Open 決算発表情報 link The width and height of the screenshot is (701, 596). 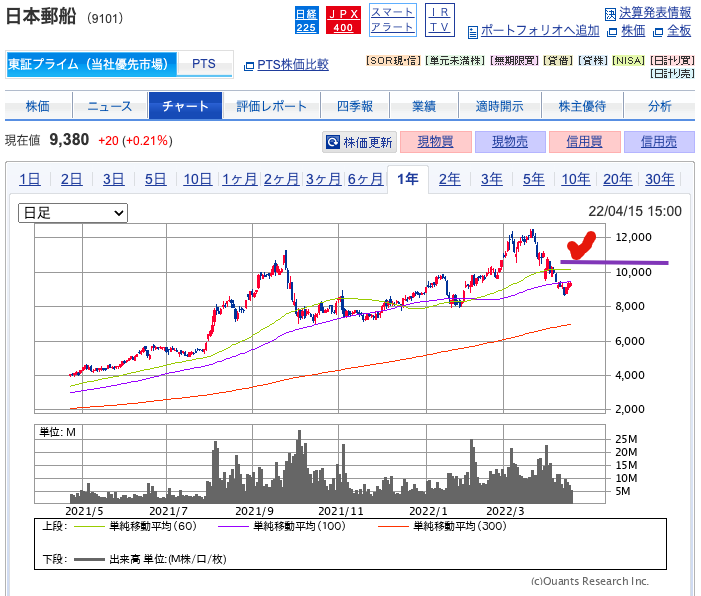(655, 13)
